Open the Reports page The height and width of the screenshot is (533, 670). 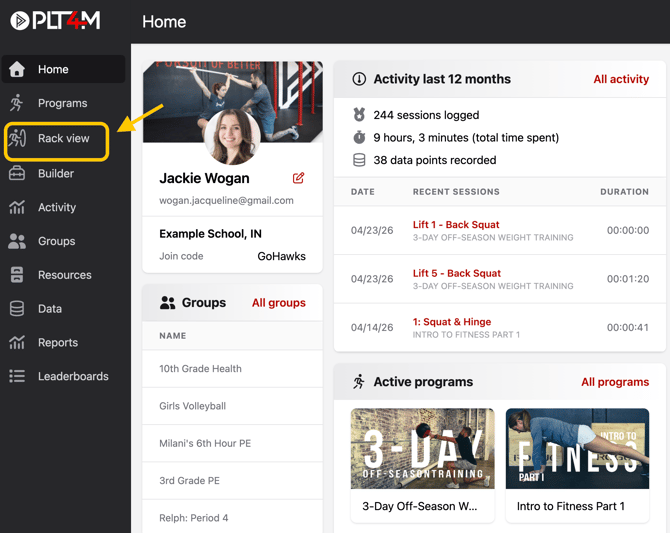click(64, 342)
